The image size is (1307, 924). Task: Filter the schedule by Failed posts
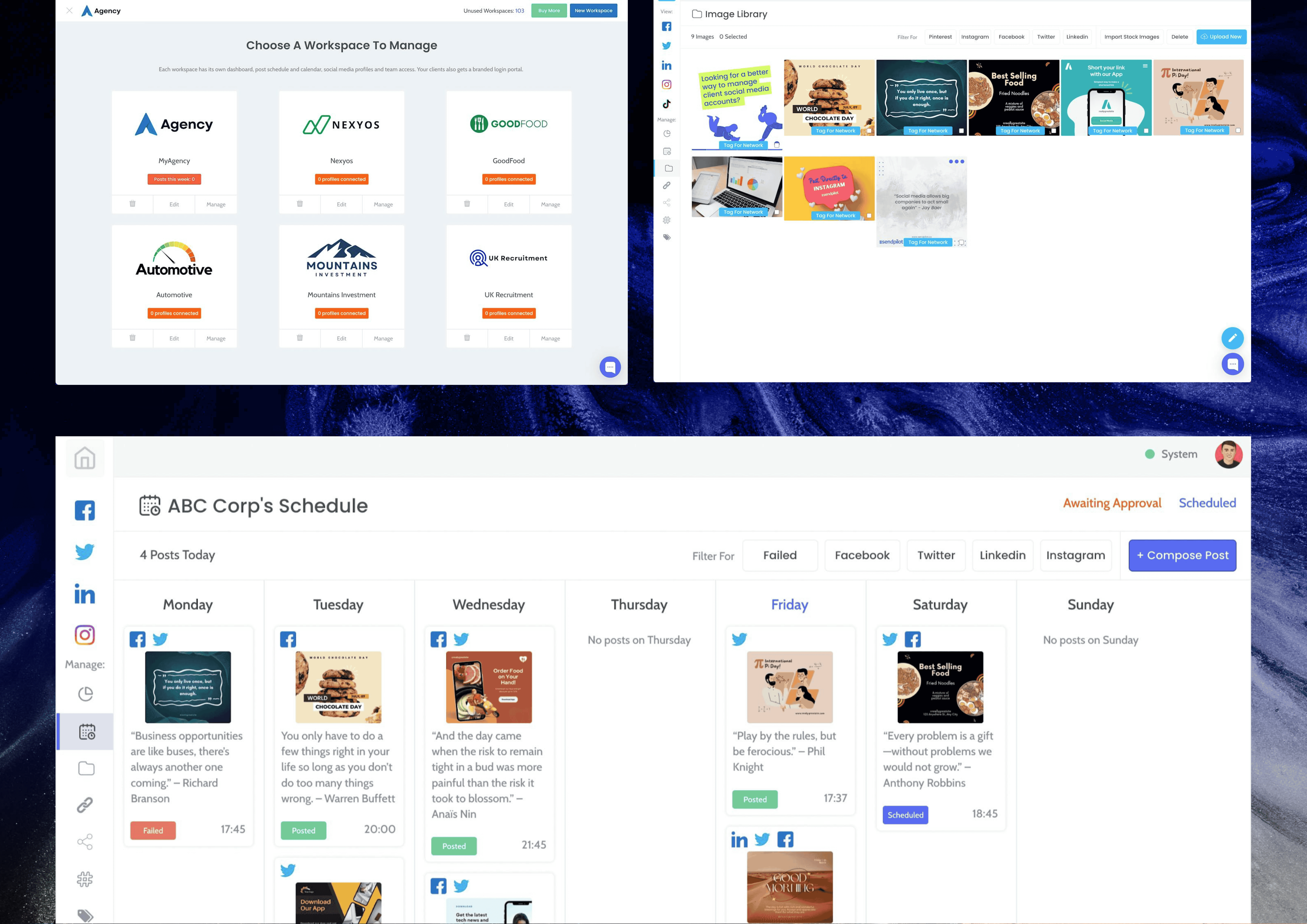[x=780, y=556]
